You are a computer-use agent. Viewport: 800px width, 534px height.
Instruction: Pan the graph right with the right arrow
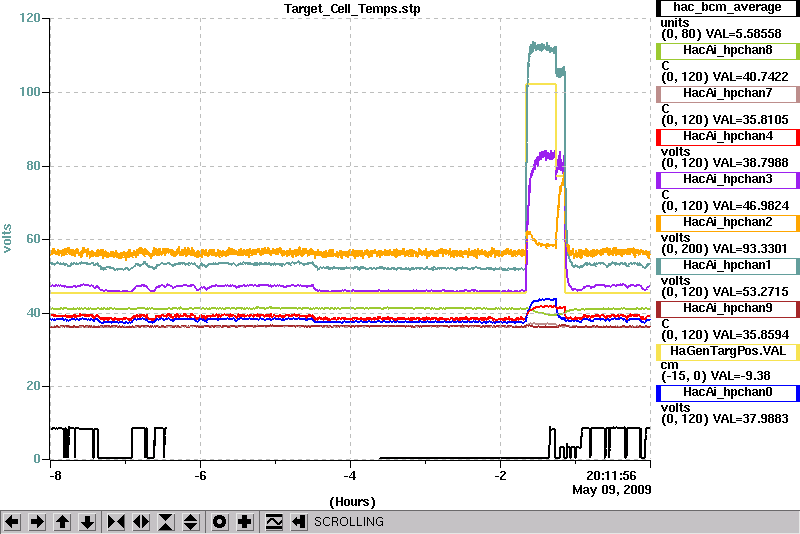pyautogui.click(x=37, y=522)
